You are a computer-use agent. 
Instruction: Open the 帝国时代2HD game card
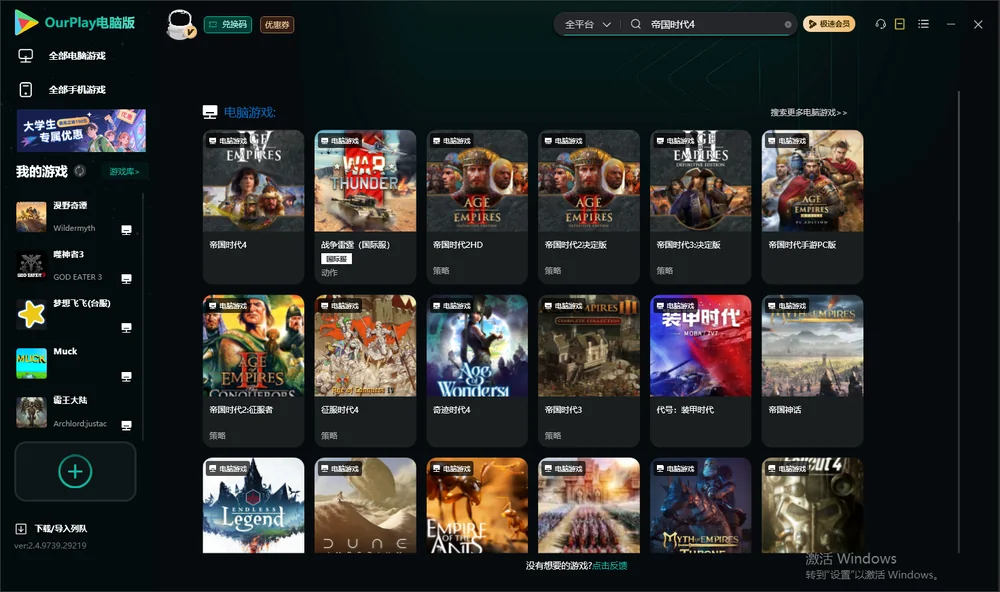click(477, 207)
